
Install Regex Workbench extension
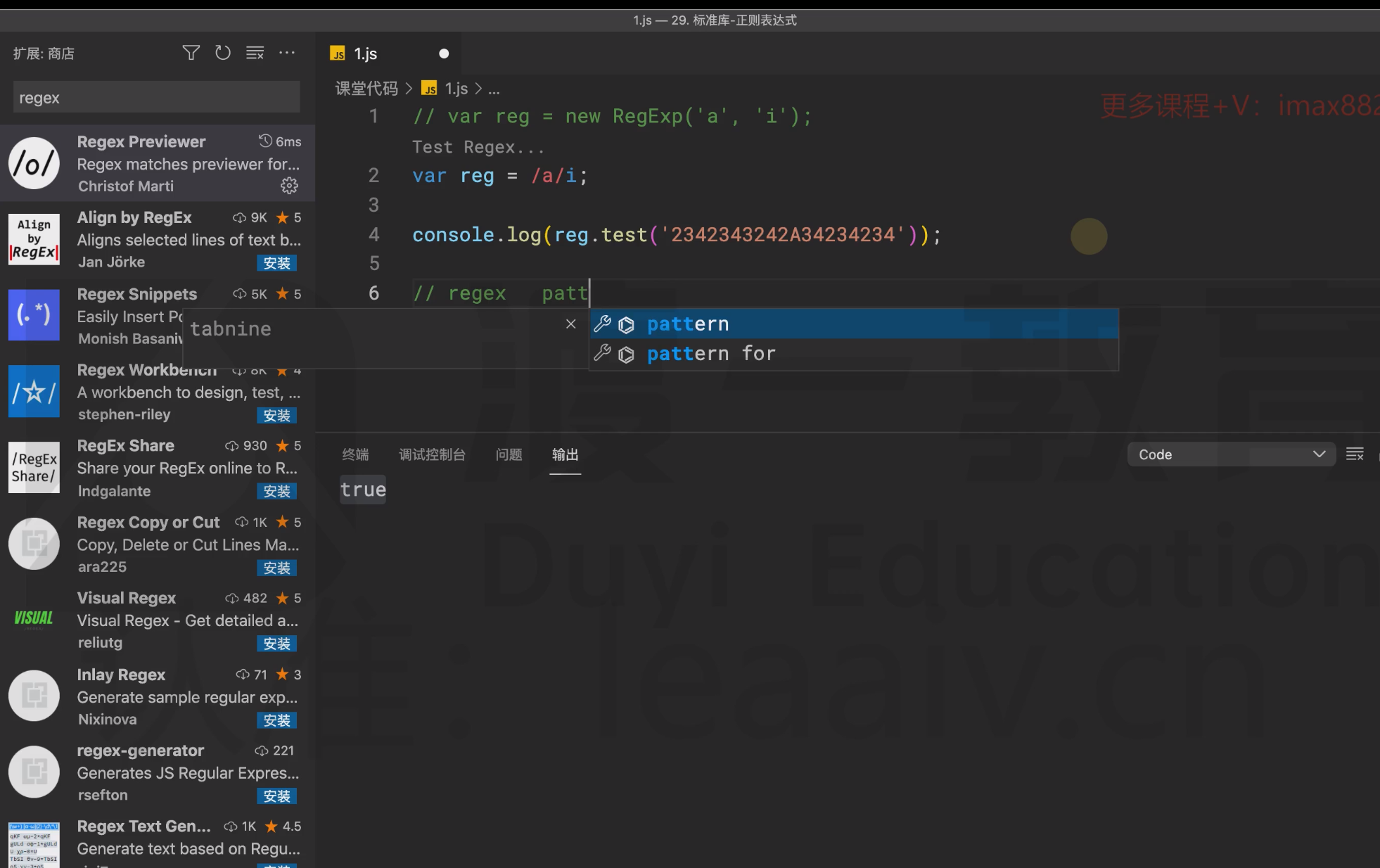[277, 416]
